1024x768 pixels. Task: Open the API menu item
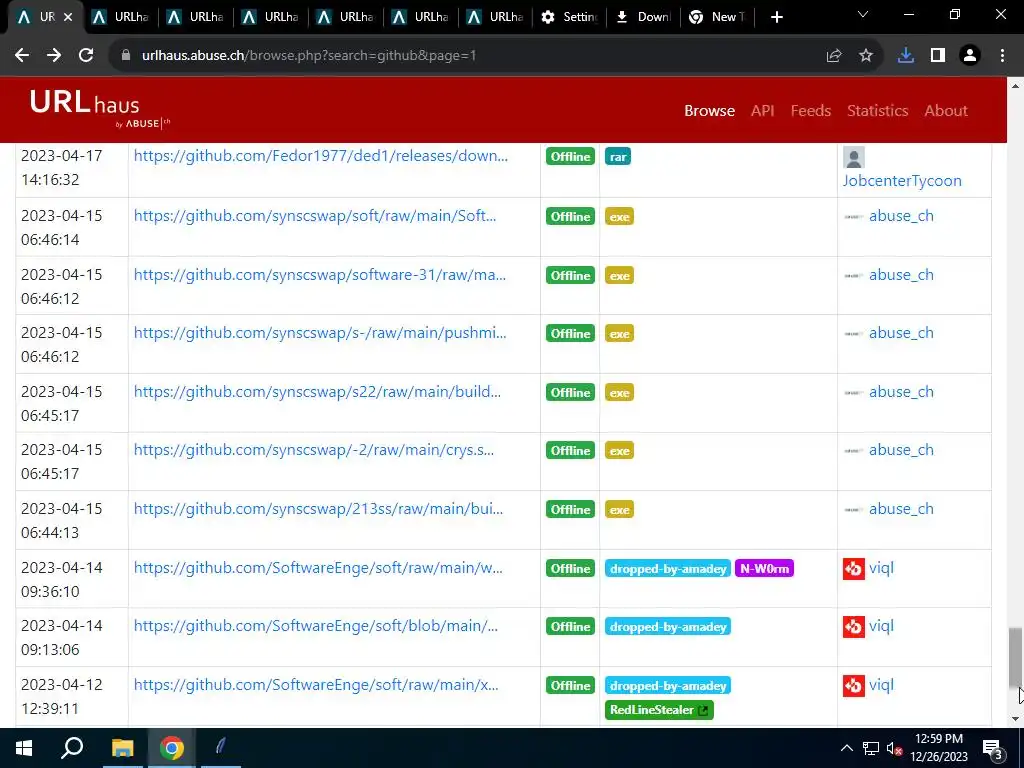click(x=762, y=110)
